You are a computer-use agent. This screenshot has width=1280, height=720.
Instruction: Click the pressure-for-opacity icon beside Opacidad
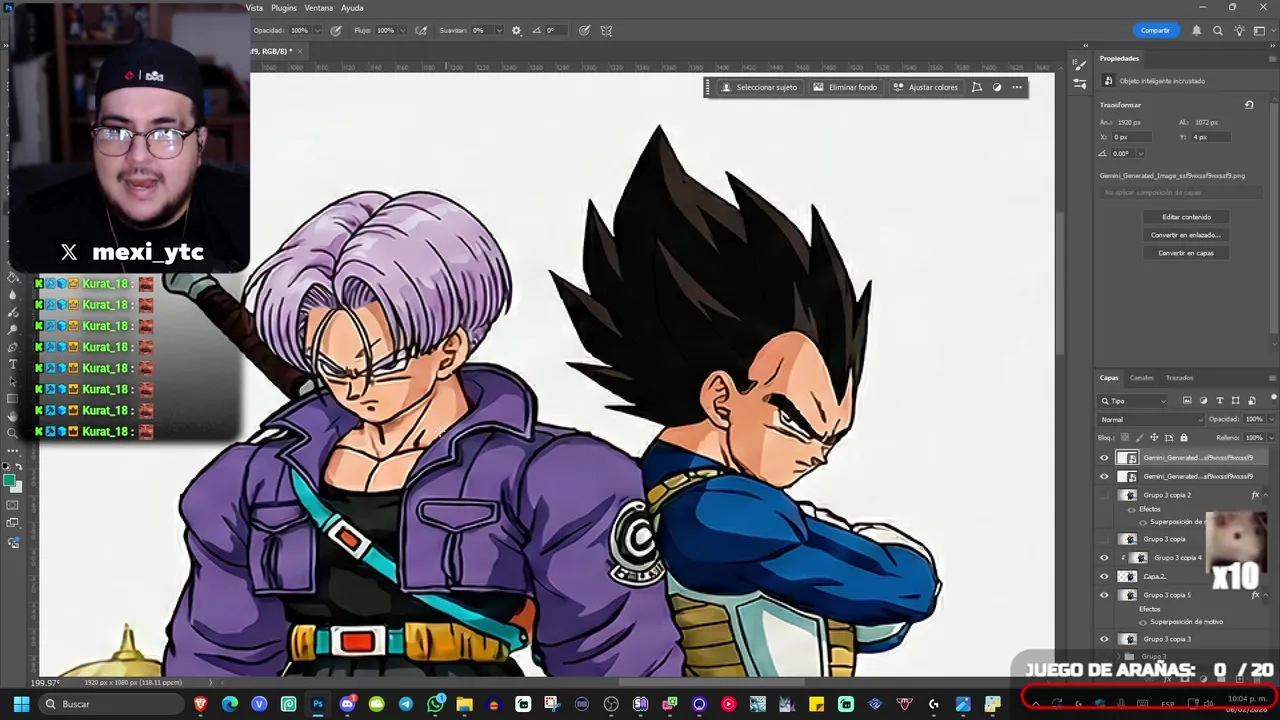pyautogui.click(x=336, y=31)
